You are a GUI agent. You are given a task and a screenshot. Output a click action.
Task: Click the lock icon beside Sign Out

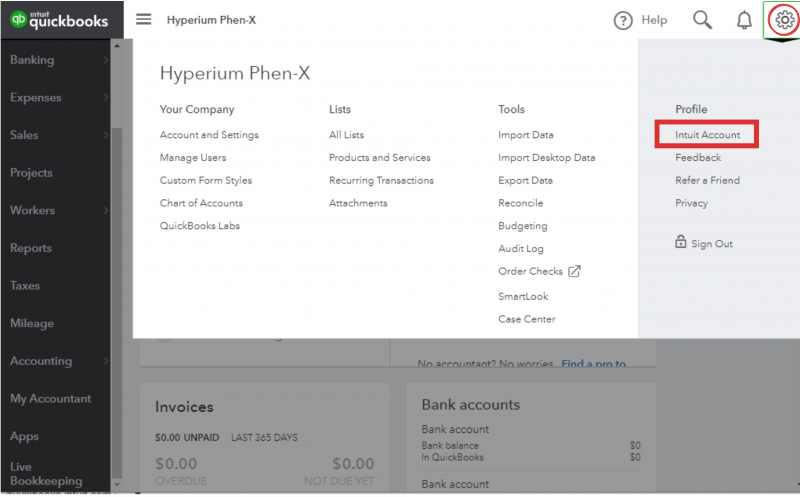[x=681, y=241]
